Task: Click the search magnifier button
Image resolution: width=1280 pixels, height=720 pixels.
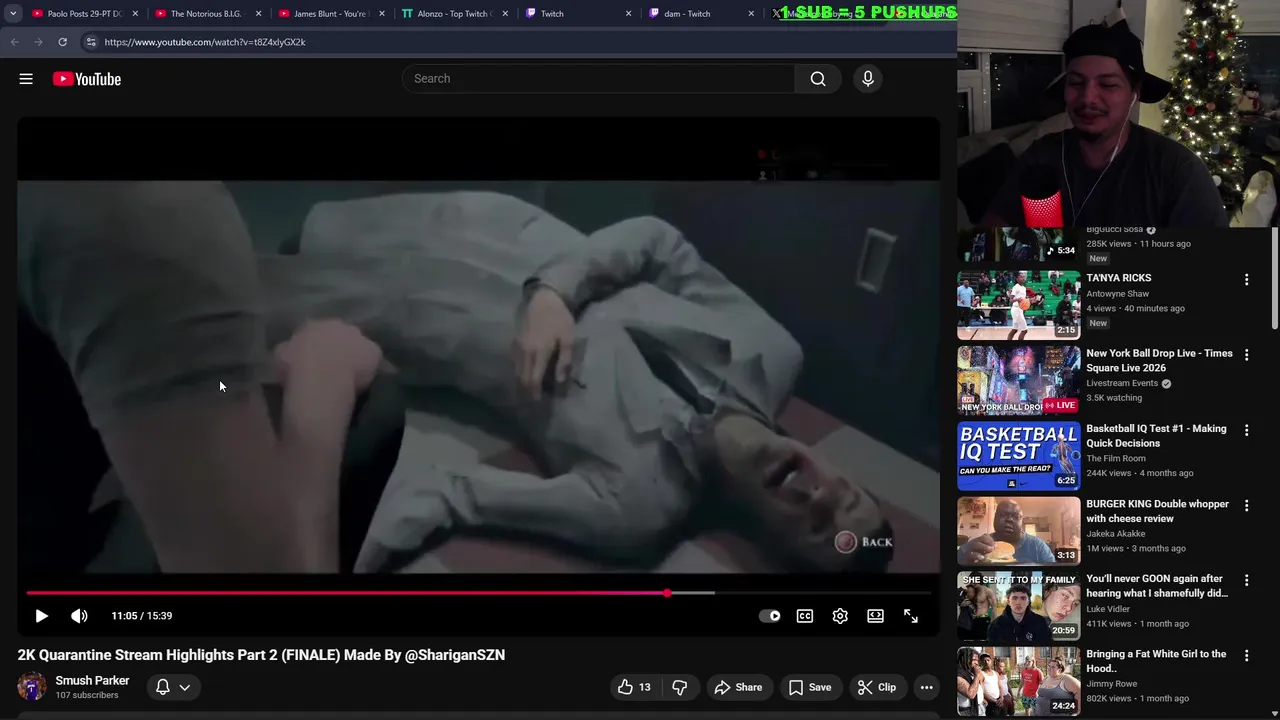Action: (818, 79)
